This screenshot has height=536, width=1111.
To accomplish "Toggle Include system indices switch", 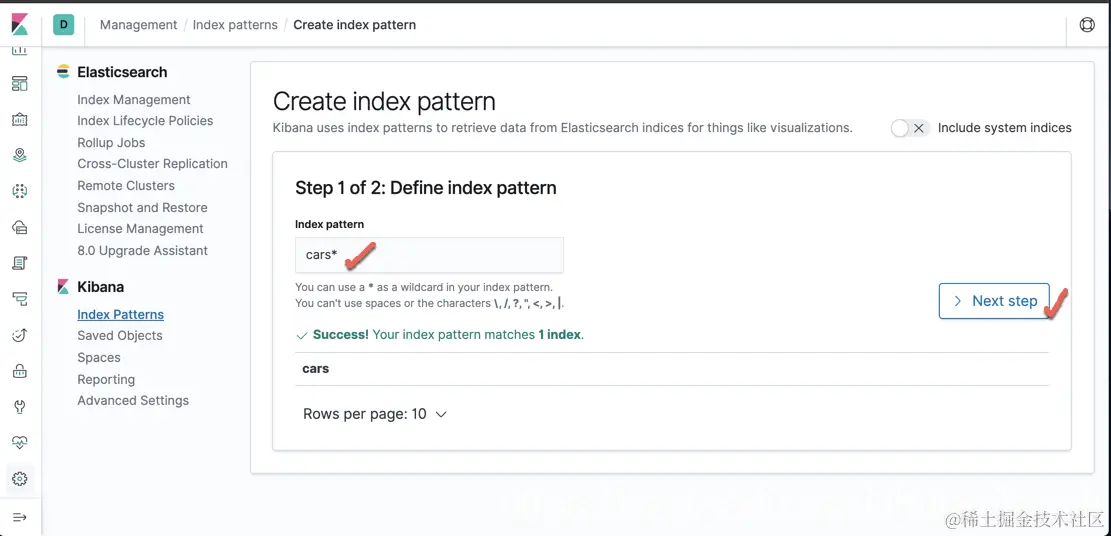I will coord(909,128).
